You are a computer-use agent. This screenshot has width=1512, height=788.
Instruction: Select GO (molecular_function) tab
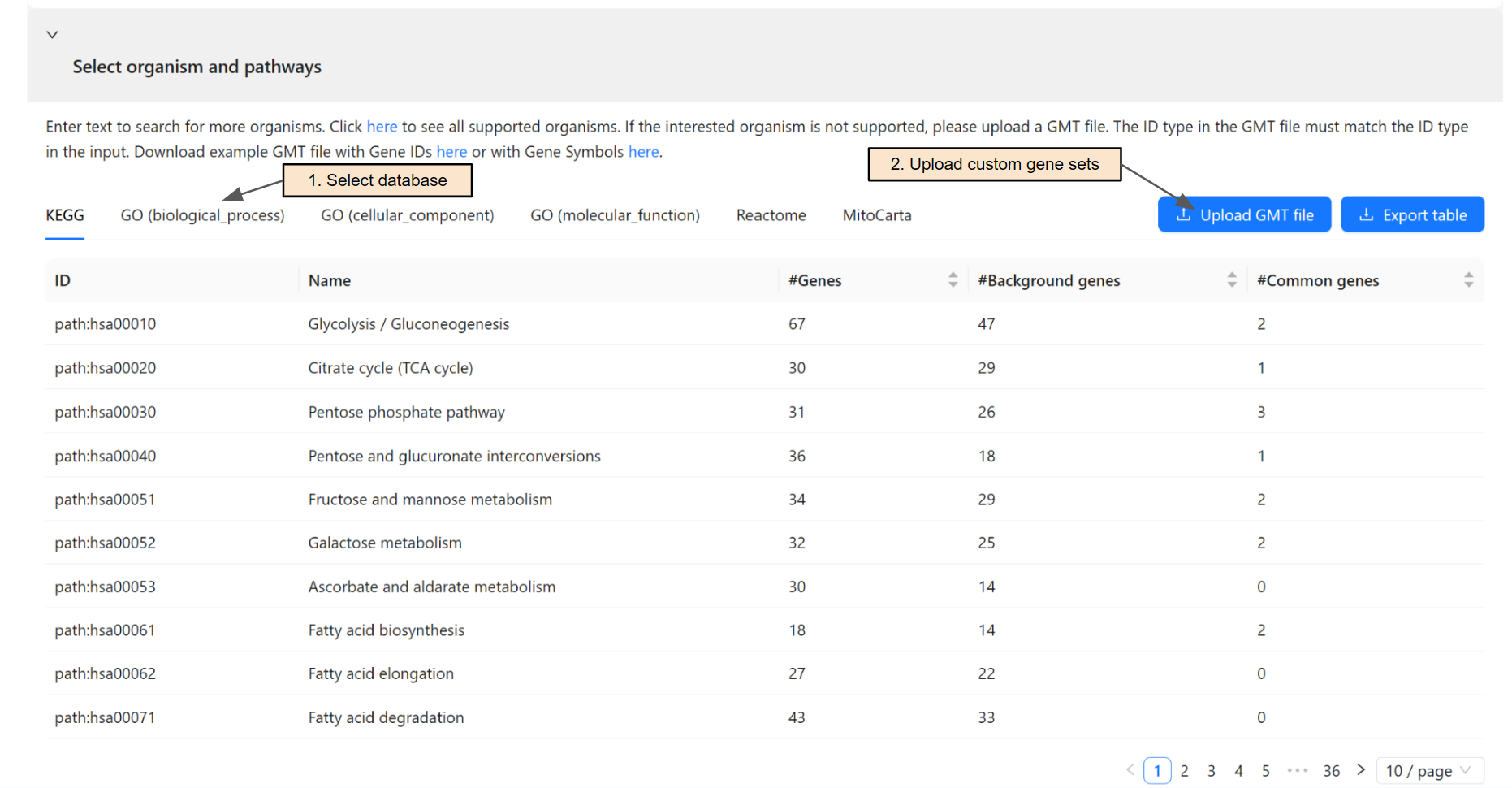click(615, 215)
